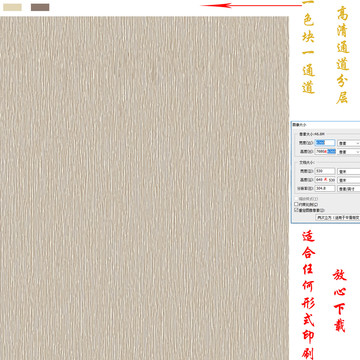This screenshot has height=360, width=360.
Task: Click the dark brown color swatch
Action: pos(40,7)
